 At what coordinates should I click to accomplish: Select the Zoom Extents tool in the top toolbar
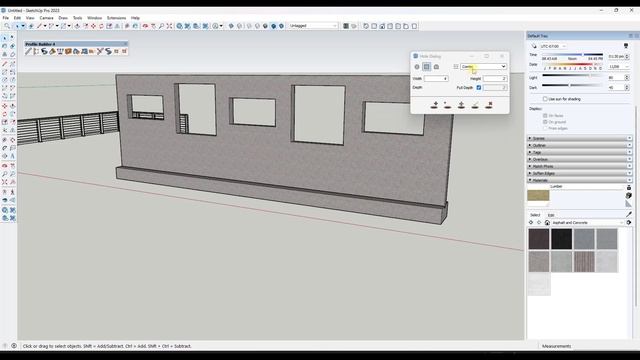click(x=169, y=26)
